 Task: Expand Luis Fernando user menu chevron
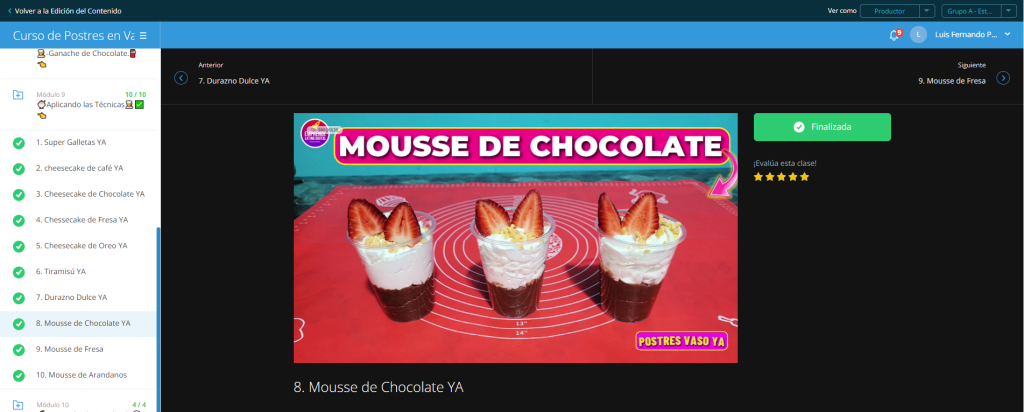click(1007, 35)
